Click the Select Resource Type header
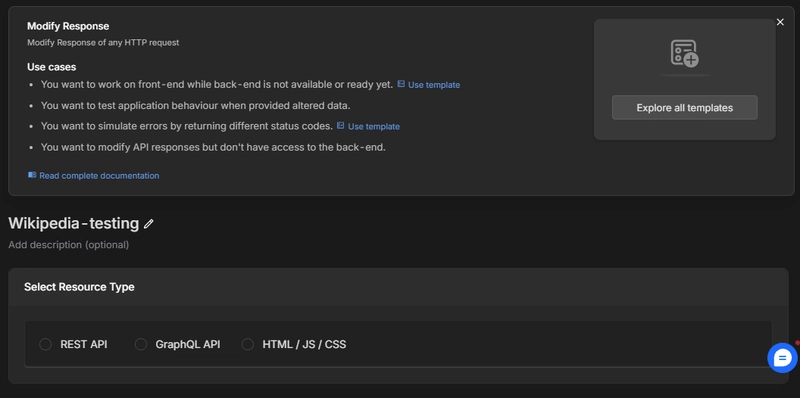Viewport: 800px width, 398px height. tap(79, 287)
